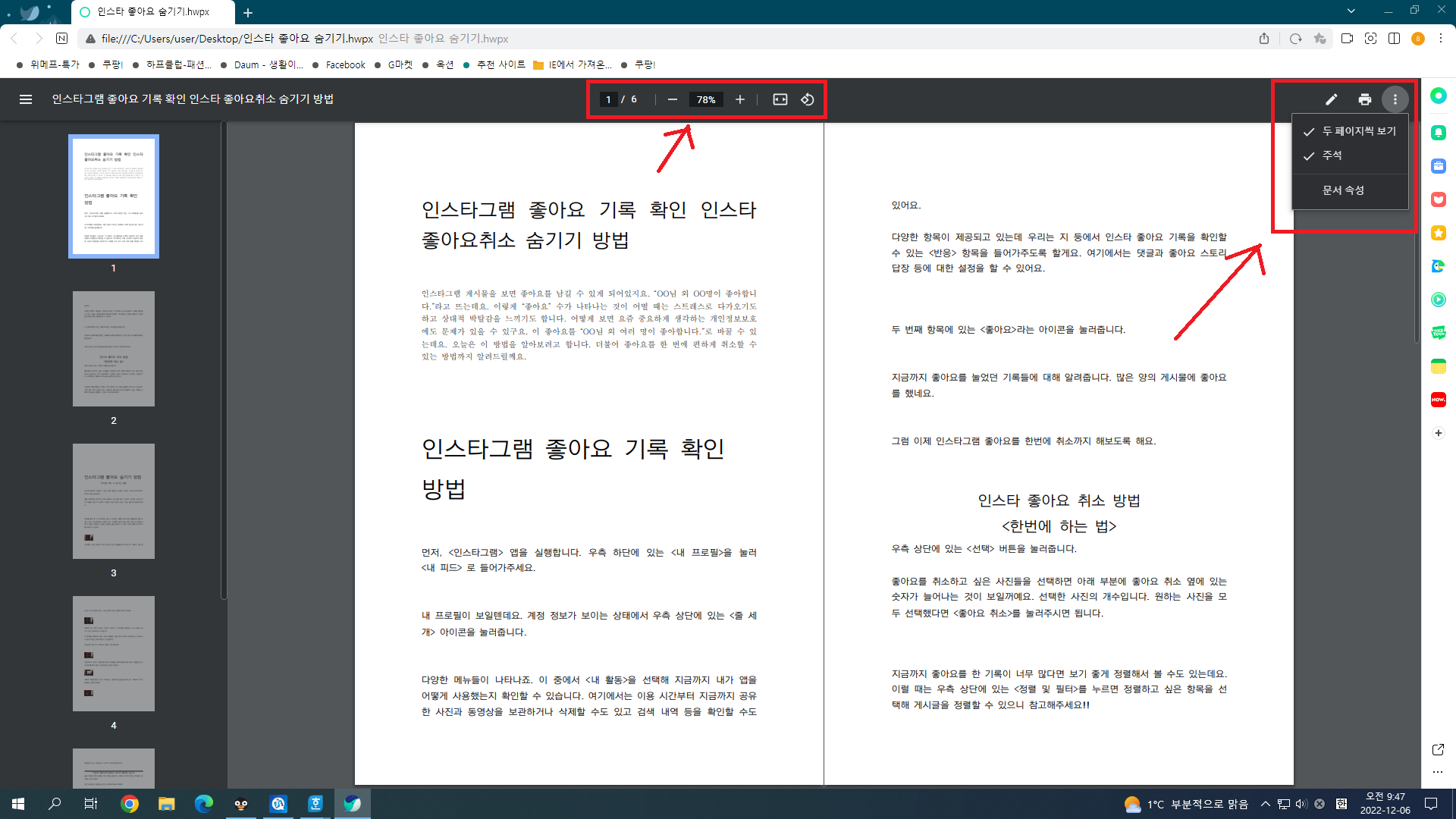The width and height of the screenshot is (1456, 819).
Task: Open Chrome from the Windows taskbar
Action: 130,804
